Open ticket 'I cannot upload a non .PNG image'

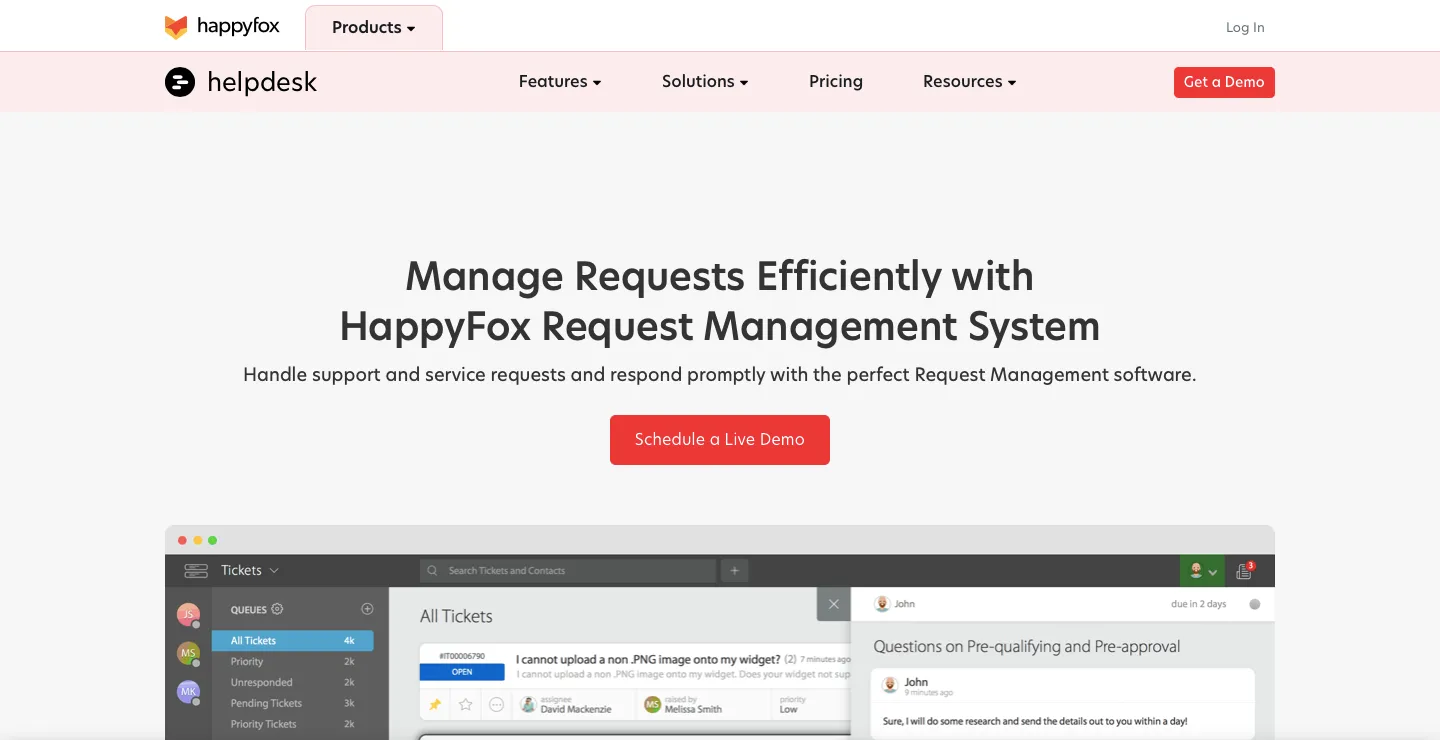pyautogui.click(x=648, y=660)
